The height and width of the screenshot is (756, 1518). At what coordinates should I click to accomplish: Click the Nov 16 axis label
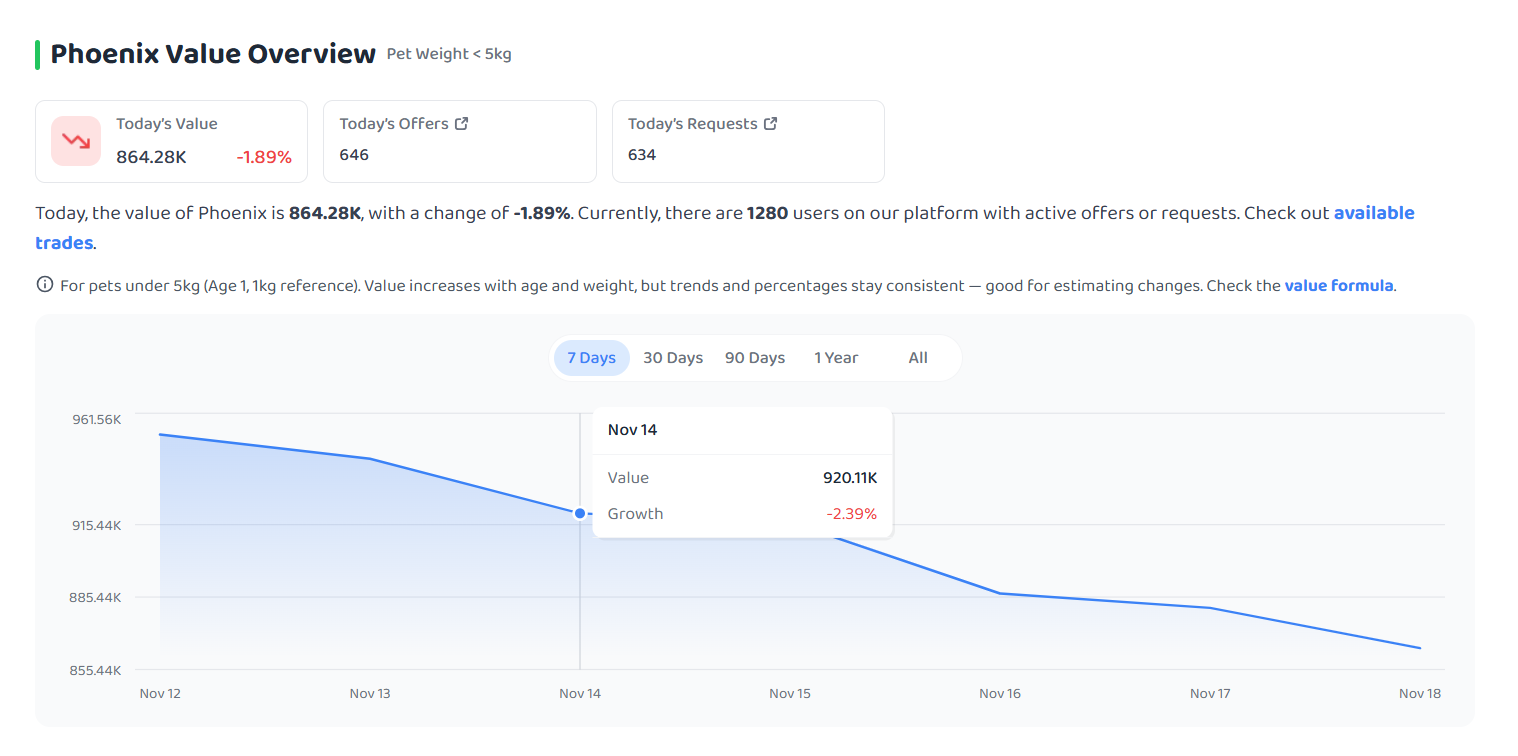(x=1000, y=693)
